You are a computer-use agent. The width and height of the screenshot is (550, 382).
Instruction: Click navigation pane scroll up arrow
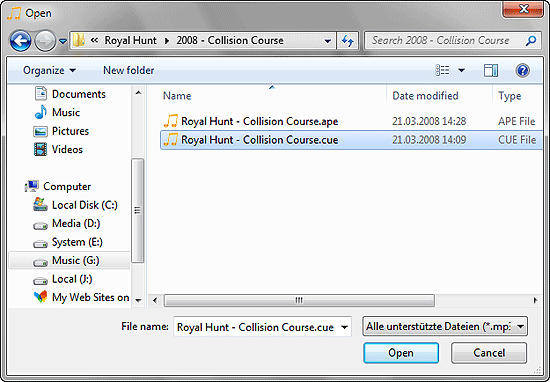pos(138,93)
